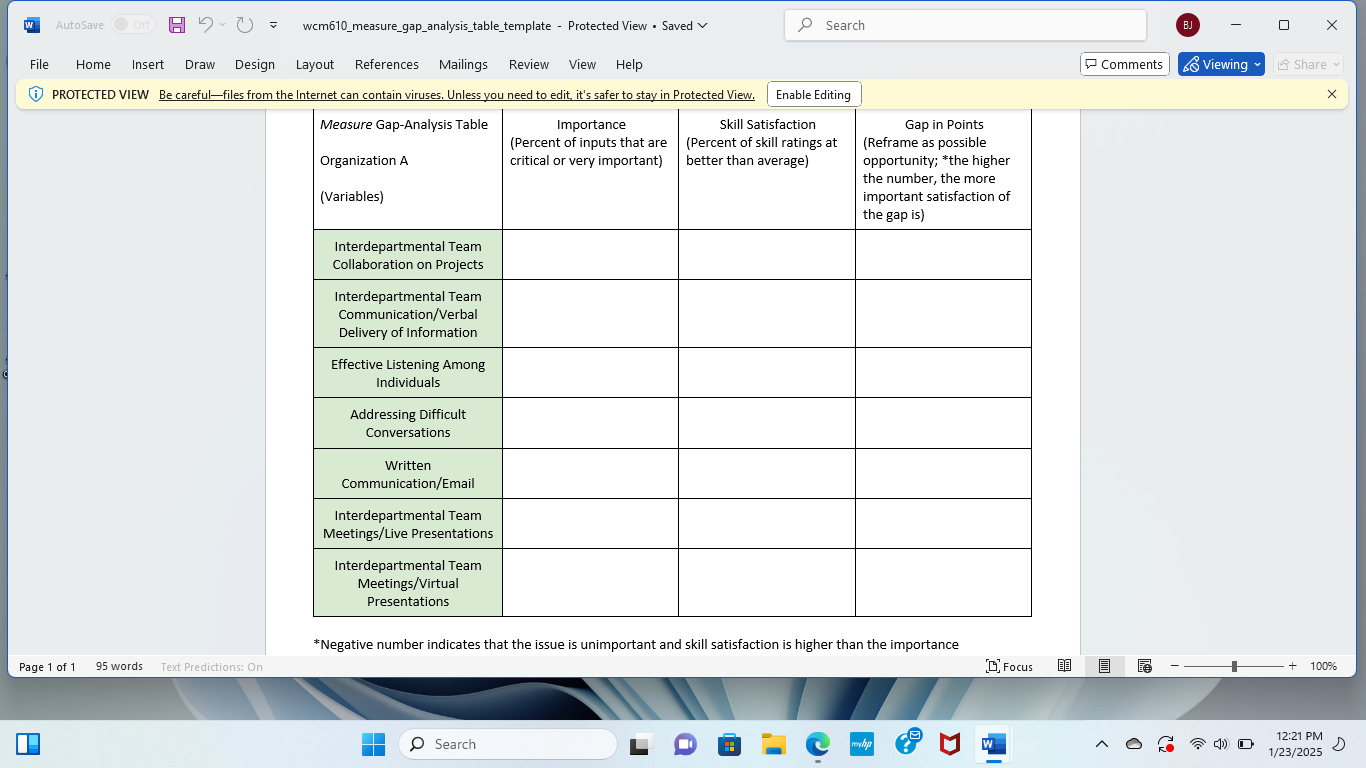Viewport: 1366px width, 768px height.
Task: Switch to Read Mode view icon
Action: 1065,666
